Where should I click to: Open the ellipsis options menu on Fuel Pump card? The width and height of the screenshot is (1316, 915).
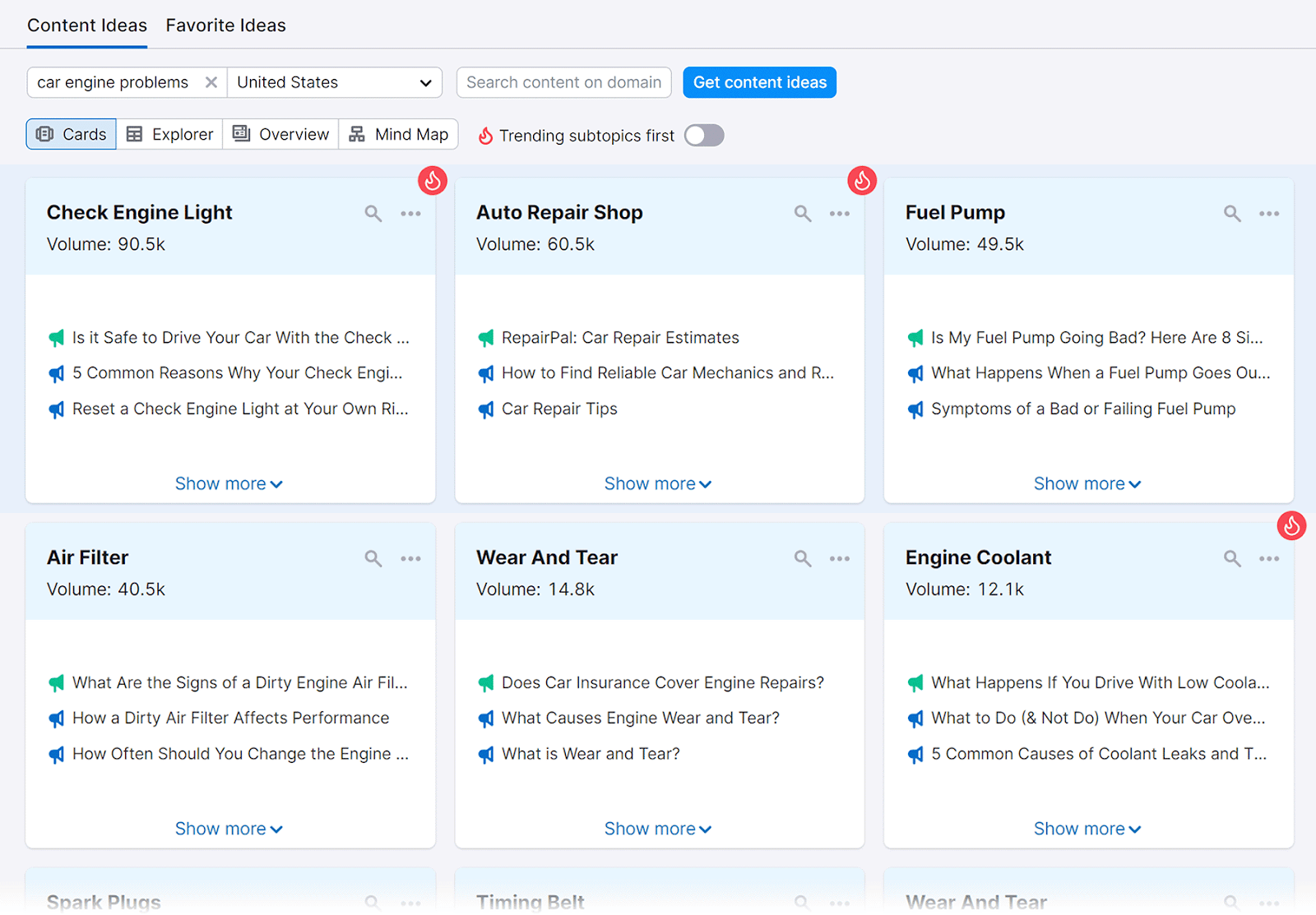(1269, 213)
